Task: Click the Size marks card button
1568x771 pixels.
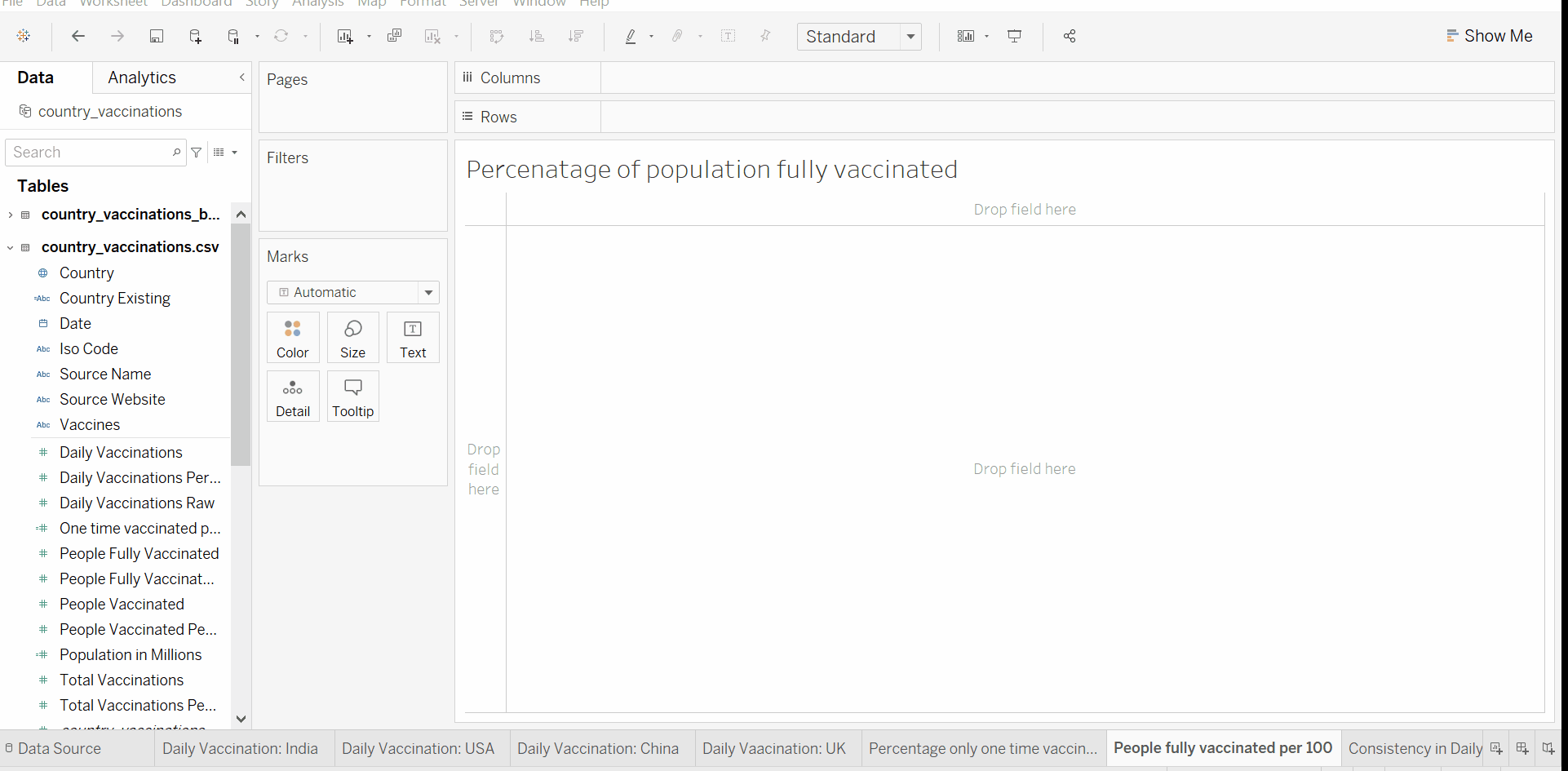Action: [x=353, y=338]
